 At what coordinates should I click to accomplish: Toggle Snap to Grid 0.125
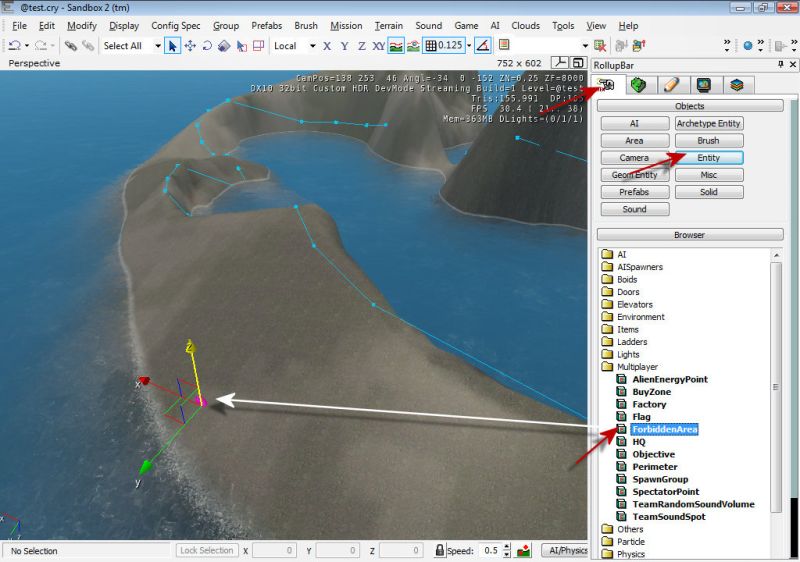click(443, 45)
